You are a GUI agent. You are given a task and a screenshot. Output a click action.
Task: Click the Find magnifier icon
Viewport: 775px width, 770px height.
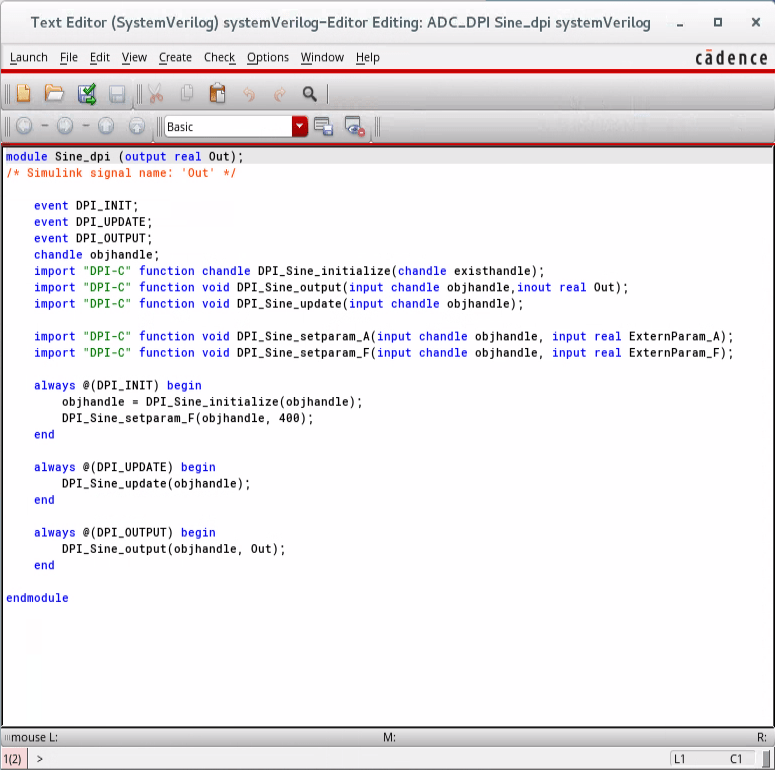[310, 94]
